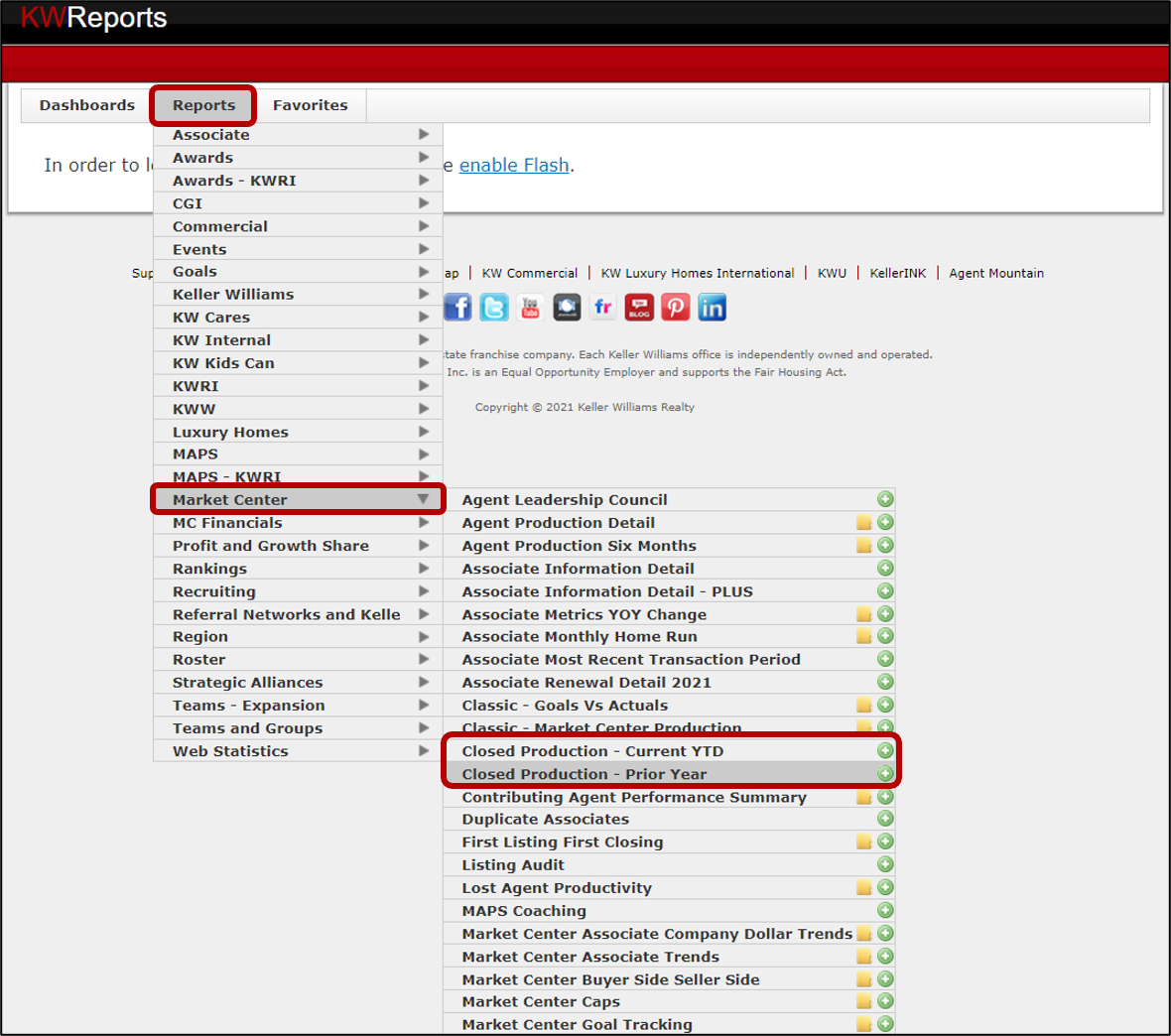The image size is (1171, 1036).
Task: Click green plus icon for Listing Audit
Action: coord(885,865)
